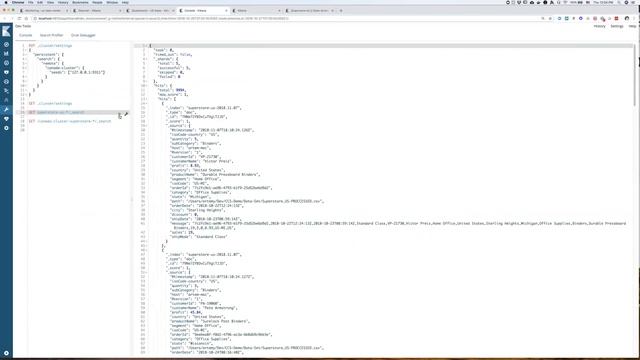Open Visualize bar-chart icon in sidebar
This screenshot has height=360, width=640.
(6, 53)
